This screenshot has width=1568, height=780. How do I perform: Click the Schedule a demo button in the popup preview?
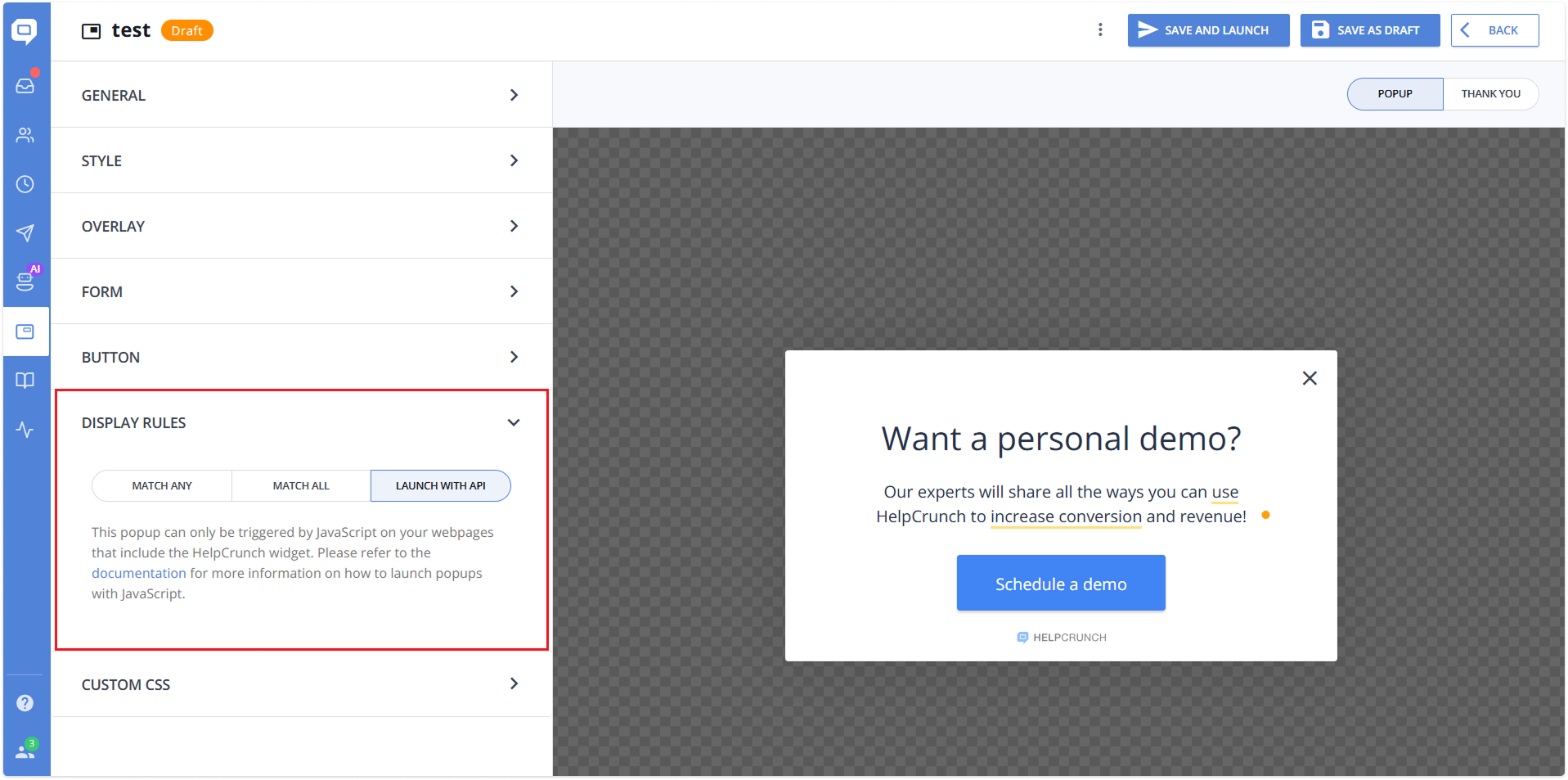(1060, 583)
